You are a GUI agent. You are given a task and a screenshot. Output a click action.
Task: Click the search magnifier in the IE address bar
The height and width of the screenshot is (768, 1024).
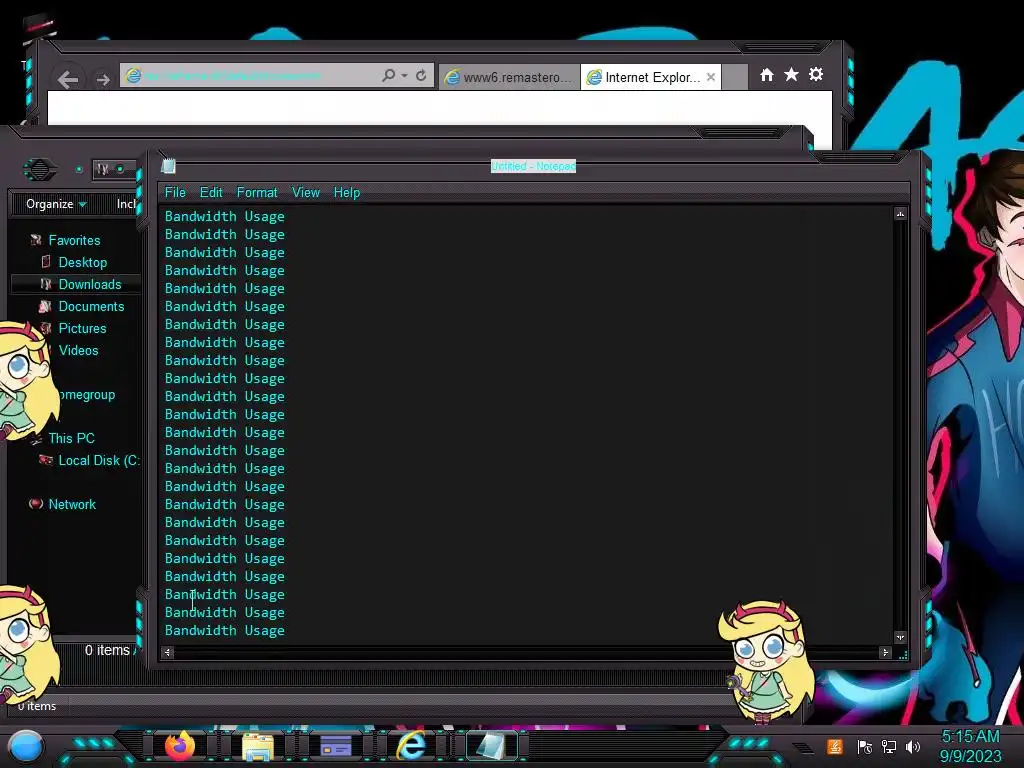388,76
